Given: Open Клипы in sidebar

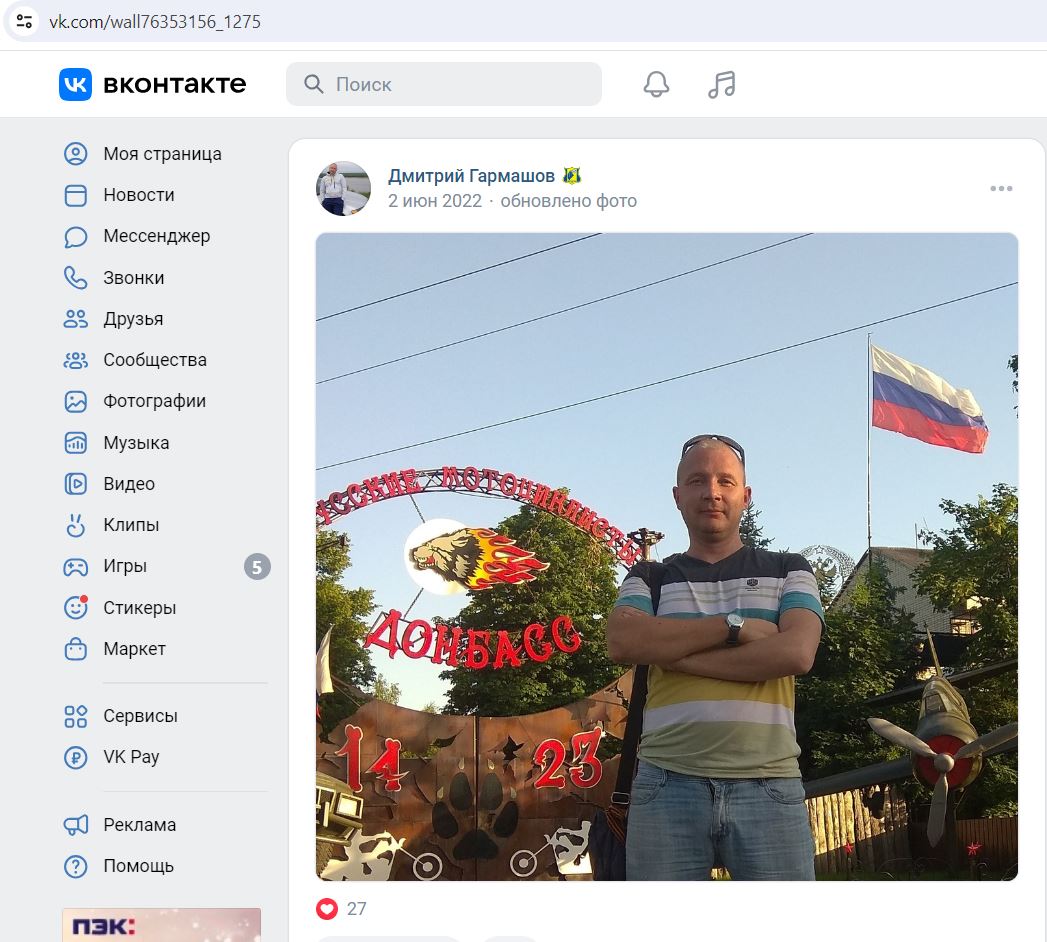Looking at the screenshot, I should click(131, 525).
